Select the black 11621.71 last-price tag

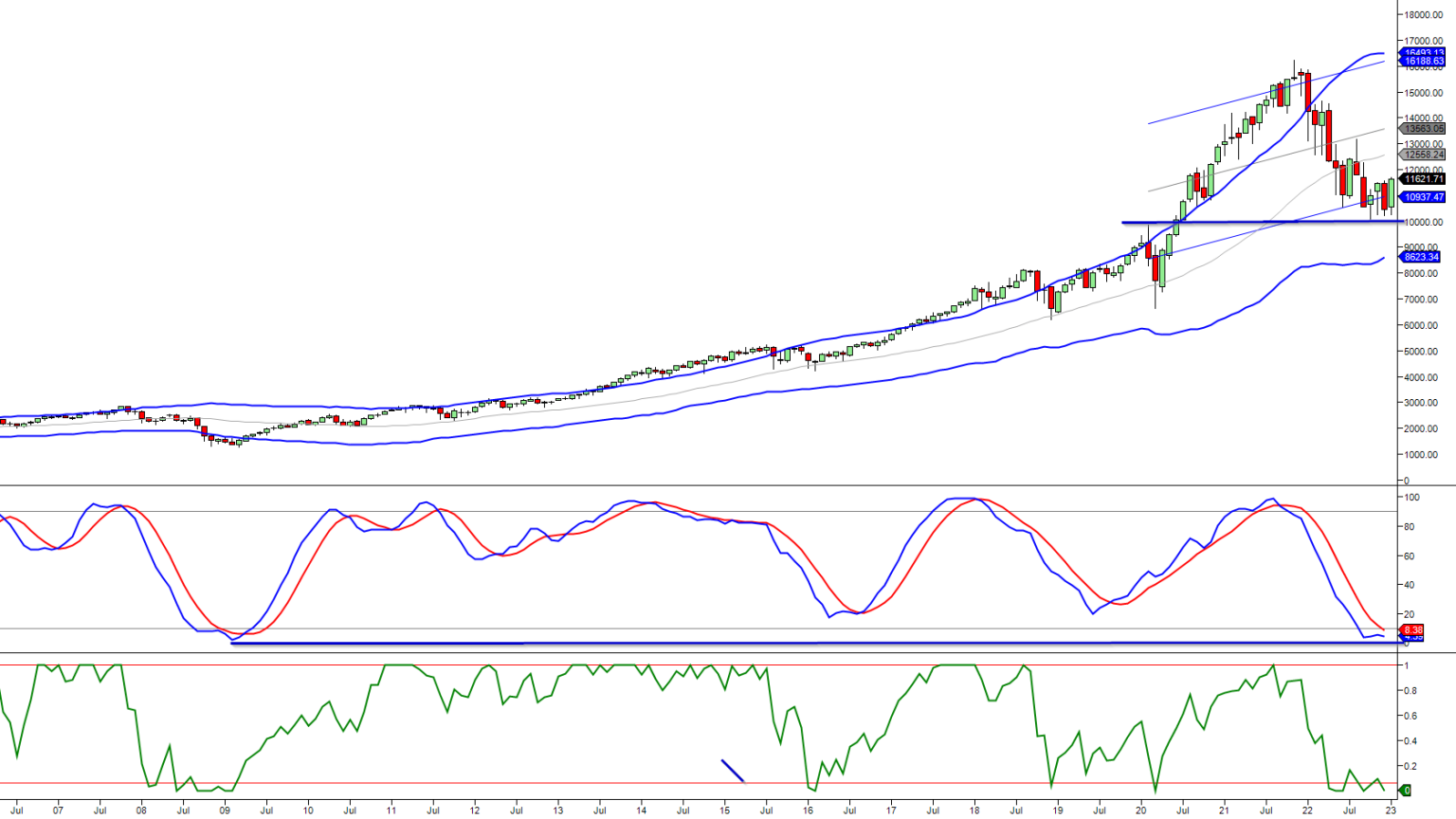pos(1424,178)
